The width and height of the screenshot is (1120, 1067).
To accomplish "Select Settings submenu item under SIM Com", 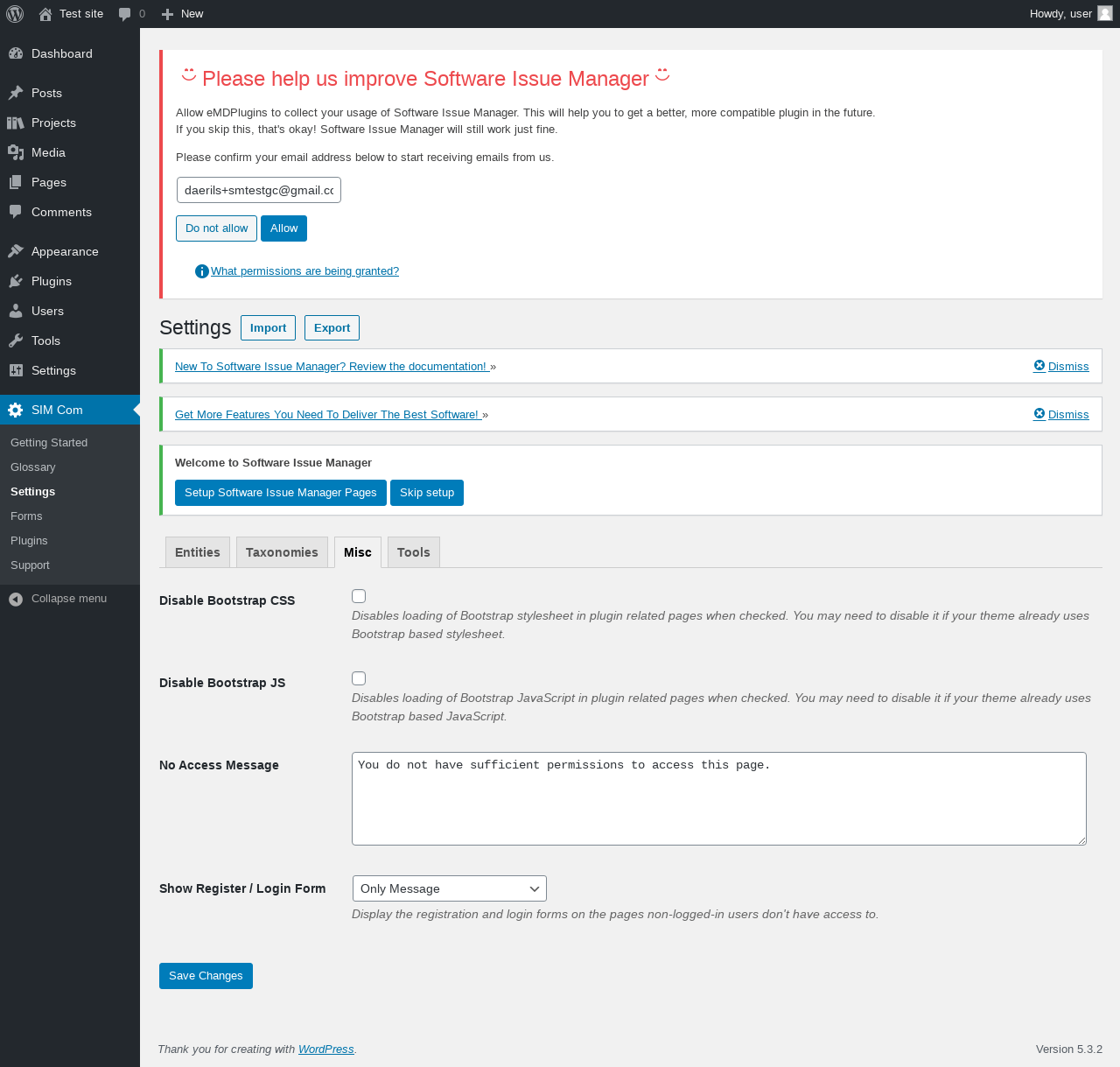I will (x=70, y=492).
